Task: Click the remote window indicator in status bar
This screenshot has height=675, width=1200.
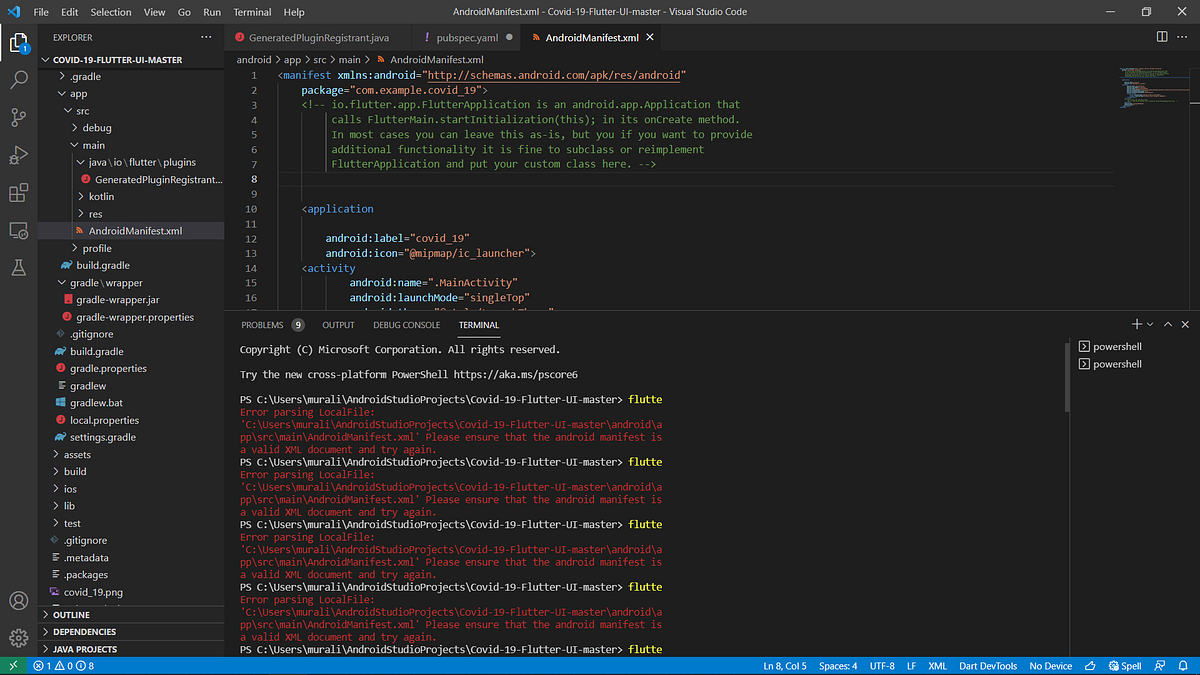Action: point(13,665)
